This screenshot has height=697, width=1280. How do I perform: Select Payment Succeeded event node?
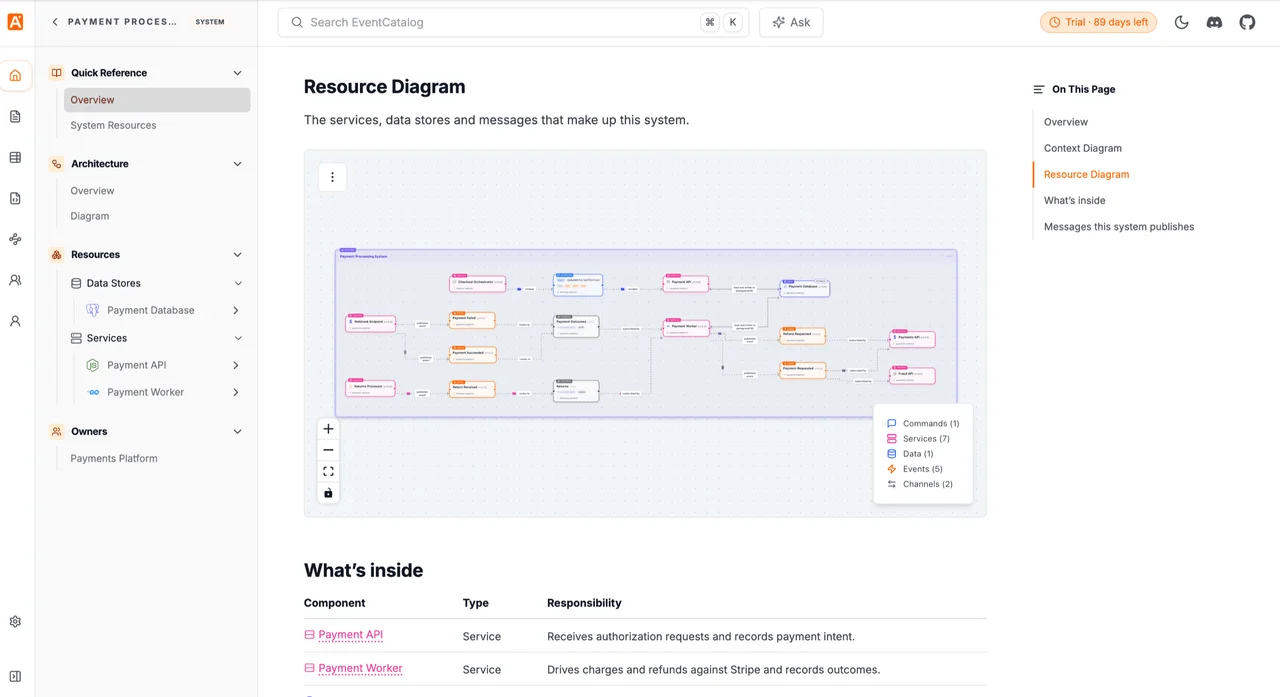click(472, 353)
